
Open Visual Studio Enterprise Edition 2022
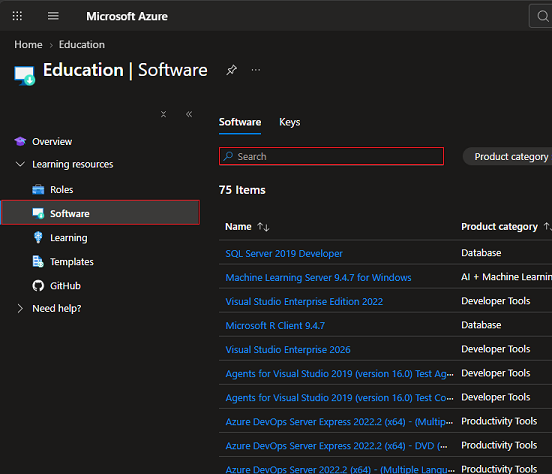coord(304,301)
